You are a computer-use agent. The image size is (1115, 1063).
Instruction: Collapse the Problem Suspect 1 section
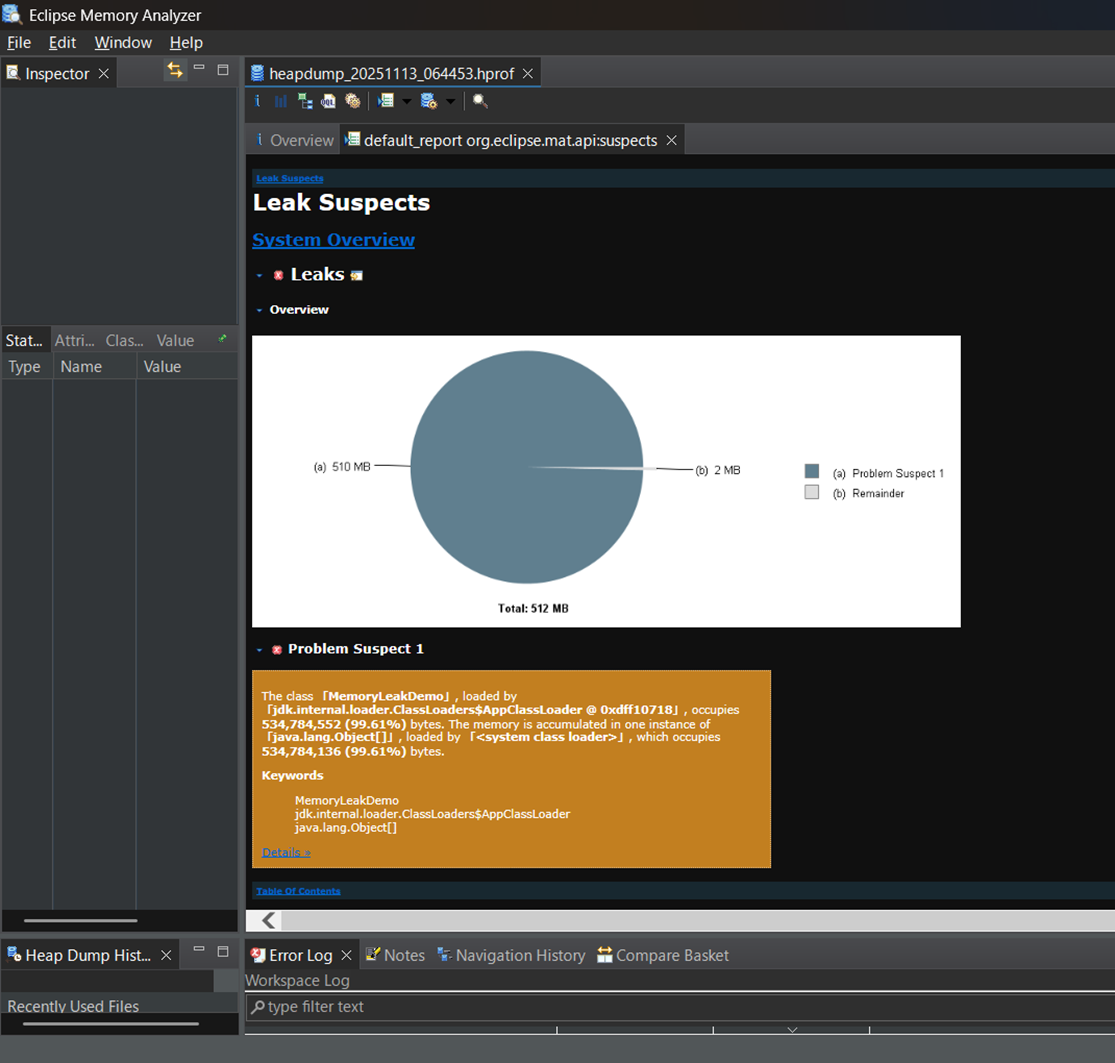click(259, 650)
